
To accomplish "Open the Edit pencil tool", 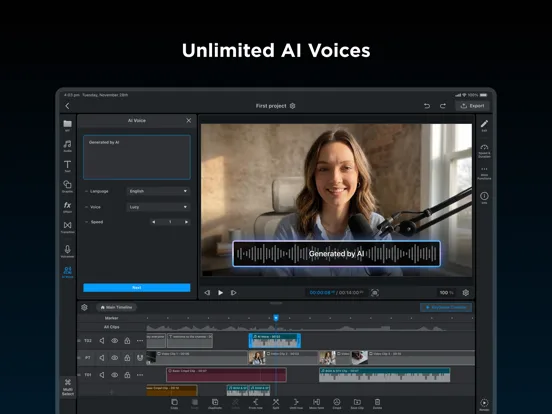I will click(484, 125).
